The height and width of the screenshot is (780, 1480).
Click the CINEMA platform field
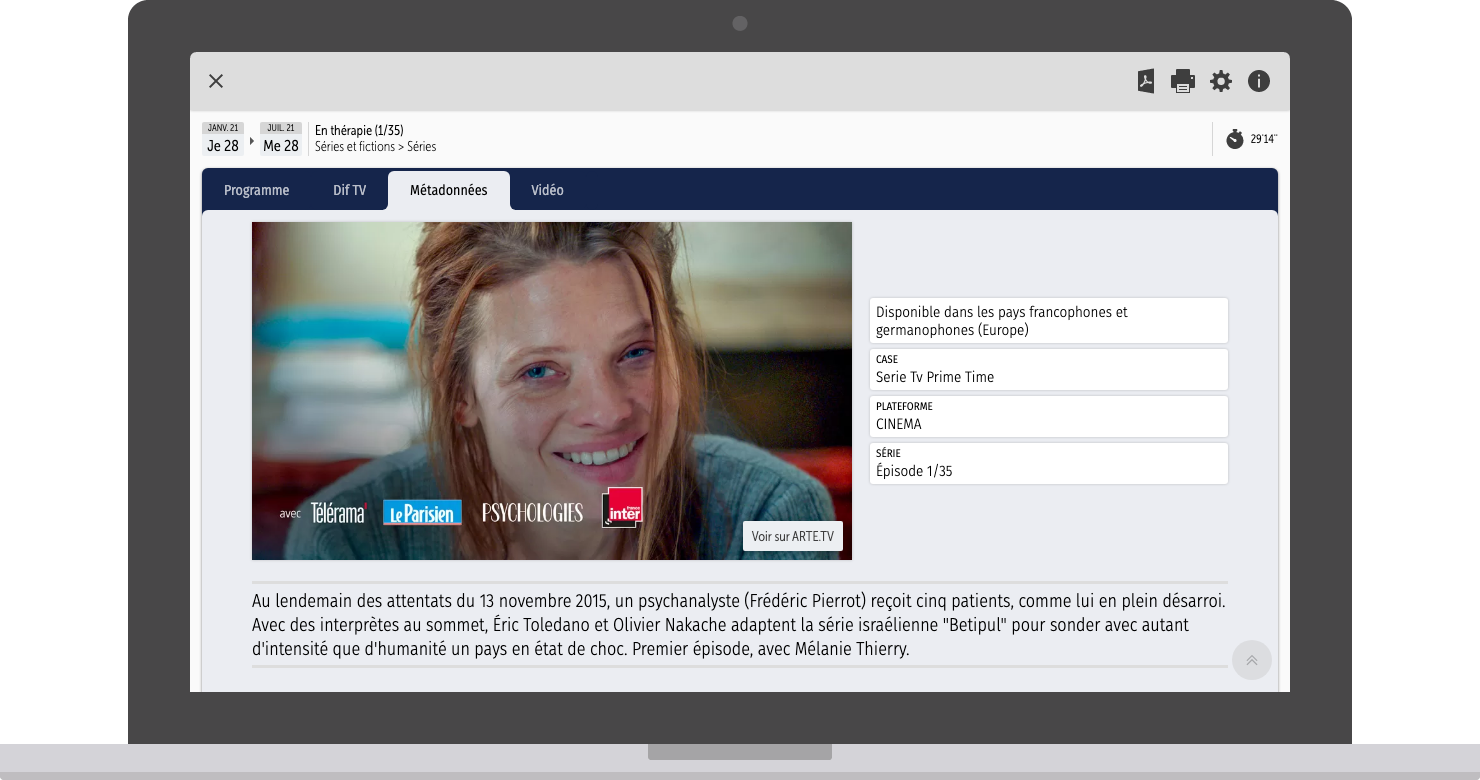tap(1049, 416)
